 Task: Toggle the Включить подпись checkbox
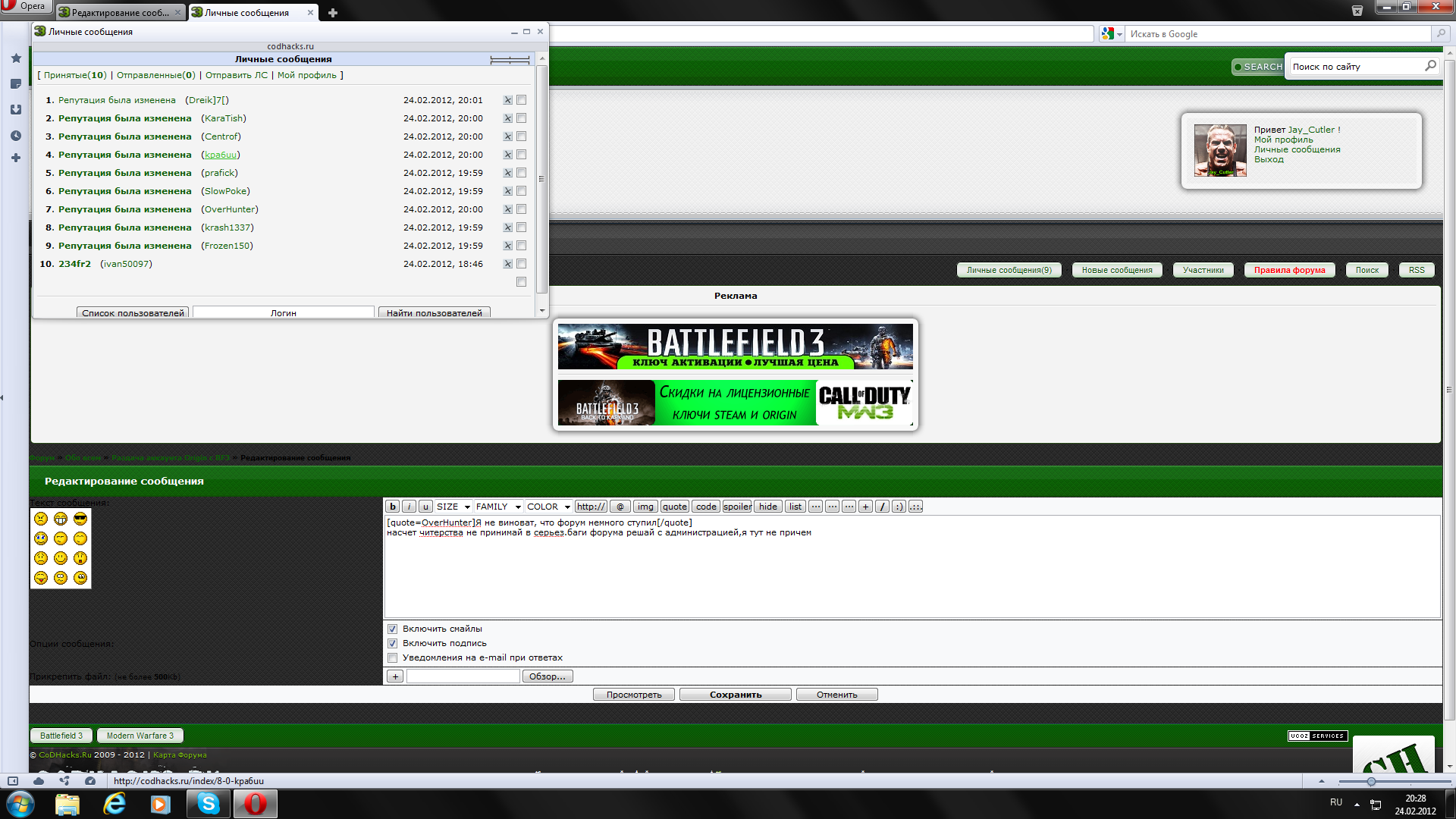tap(393, 644)
